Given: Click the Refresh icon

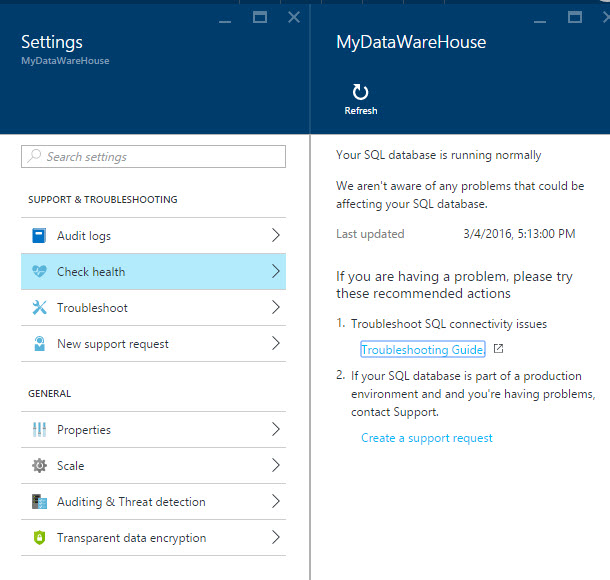Looking at the screenshot, I should tap(360, 93).
